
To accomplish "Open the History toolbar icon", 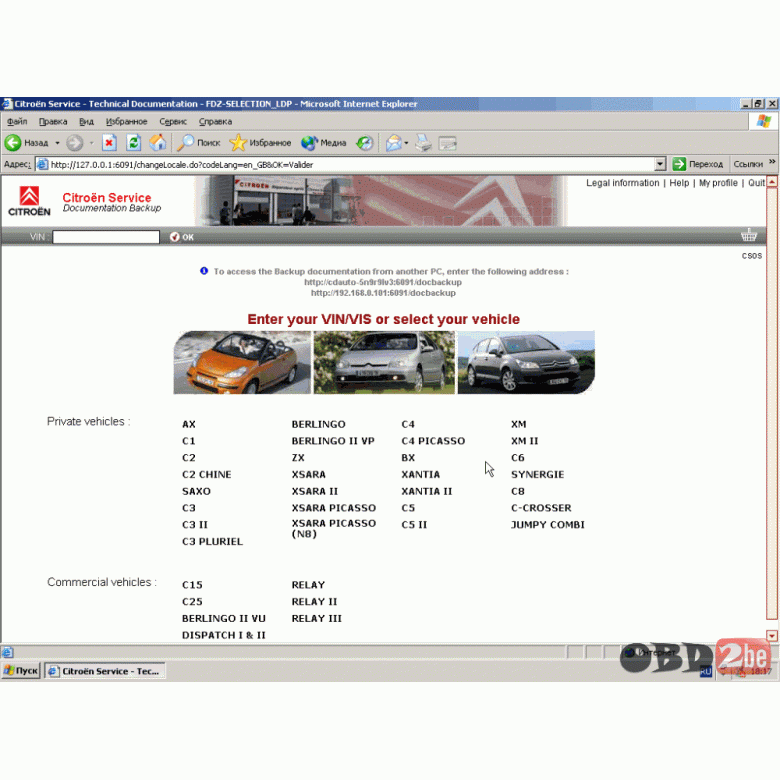I will click(365, 143).
